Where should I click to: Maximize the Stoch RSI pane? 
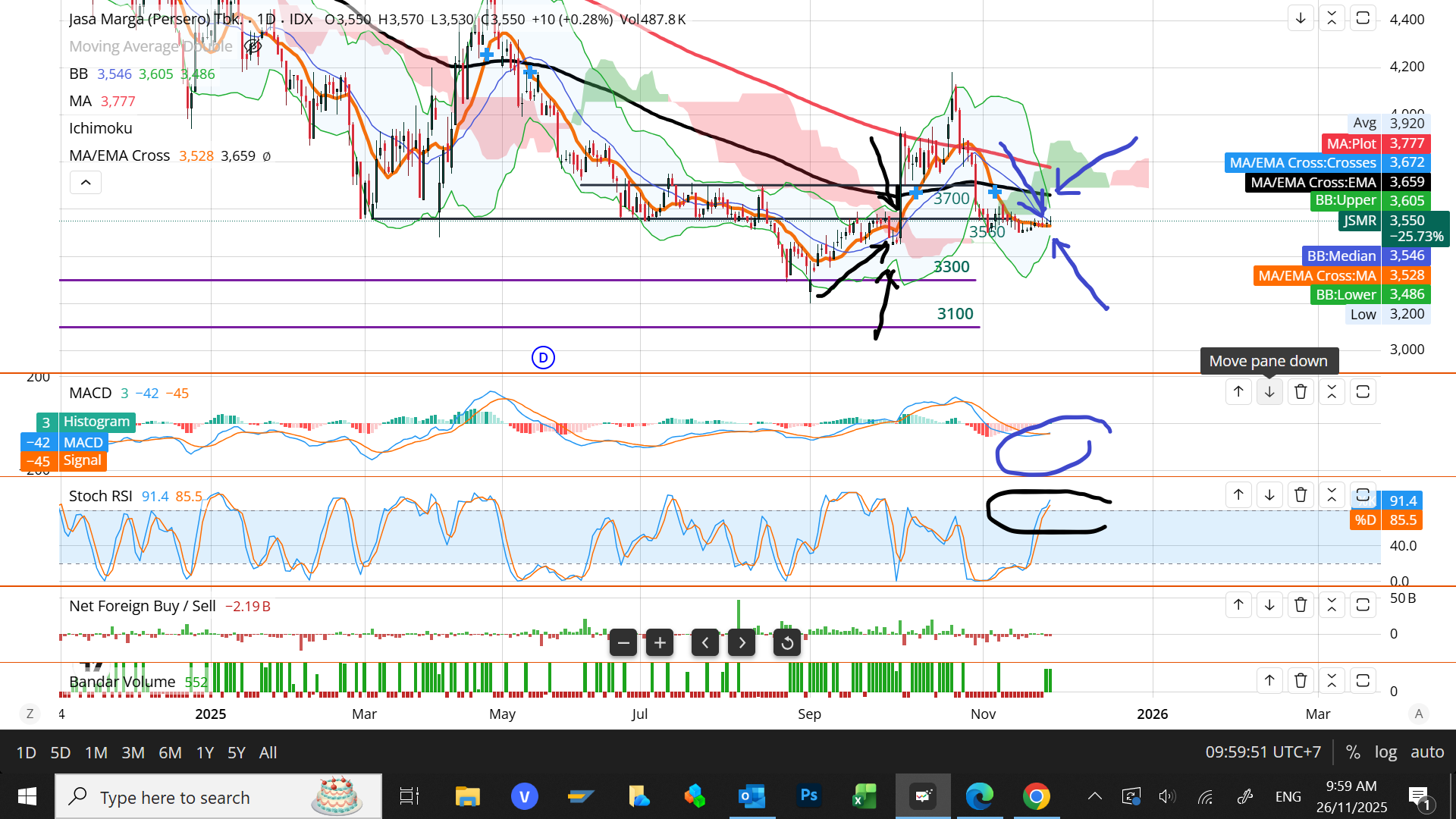pos(1363,495)
